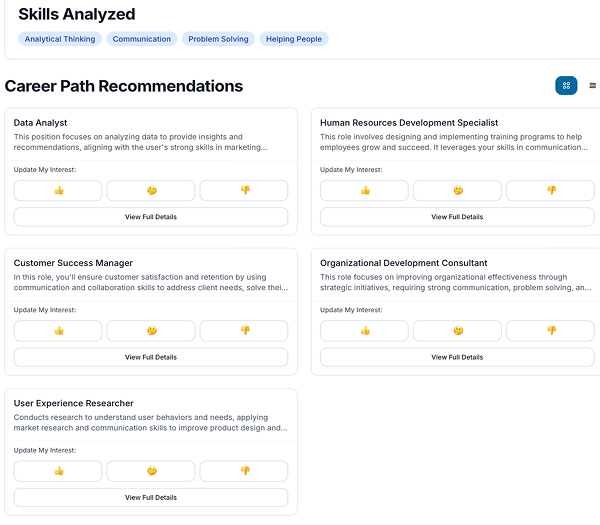Viewport: 600px width, 525px height.
Task: Thumbs up Organizational Development Consultant
Action: (364, 331)
